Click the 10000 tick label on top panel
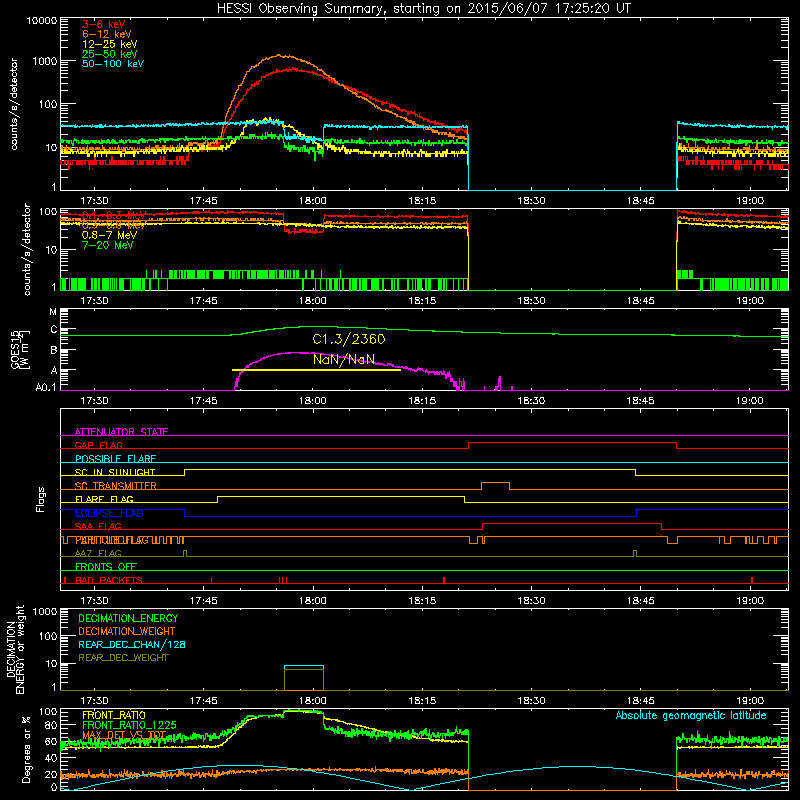This screenshot has height=800, width=800. (x=42, y=20)
